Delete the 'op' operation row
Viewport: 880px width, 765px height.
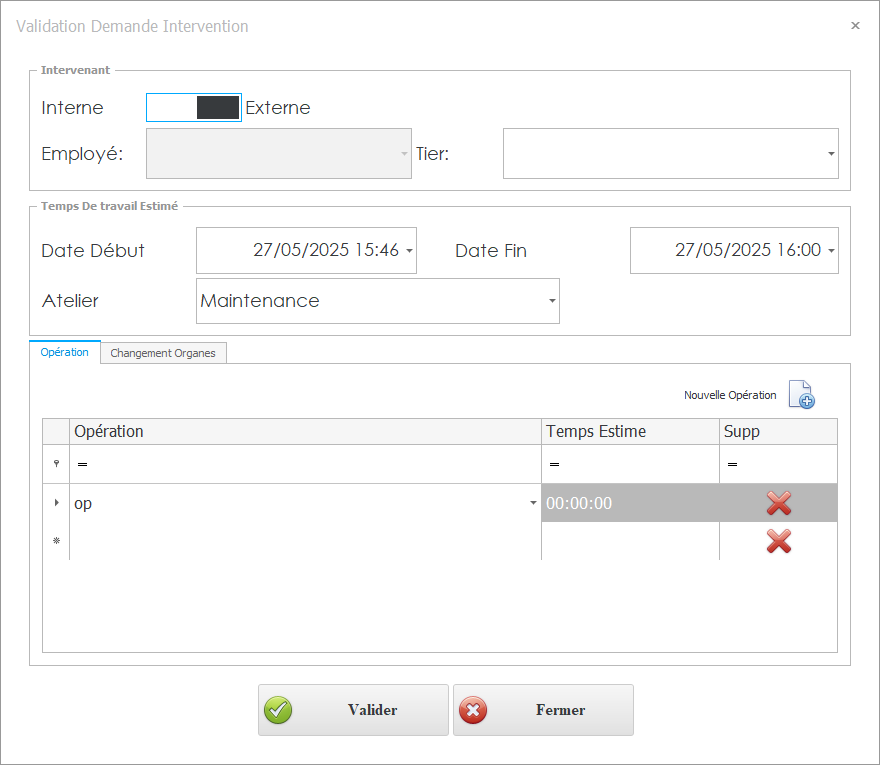[778, 503]
